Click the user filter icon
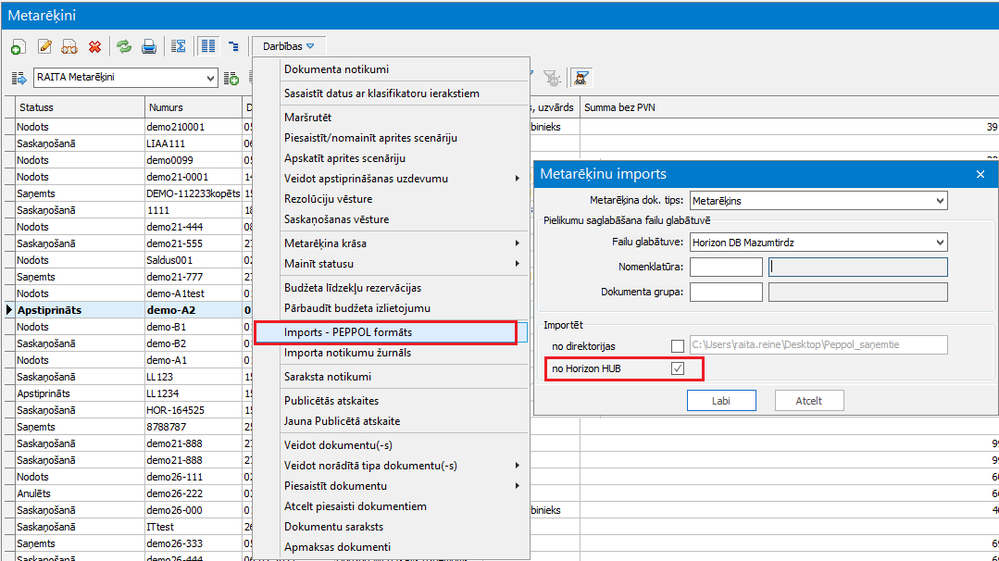This screenshot has width=999, height=561. click(580, 78)
